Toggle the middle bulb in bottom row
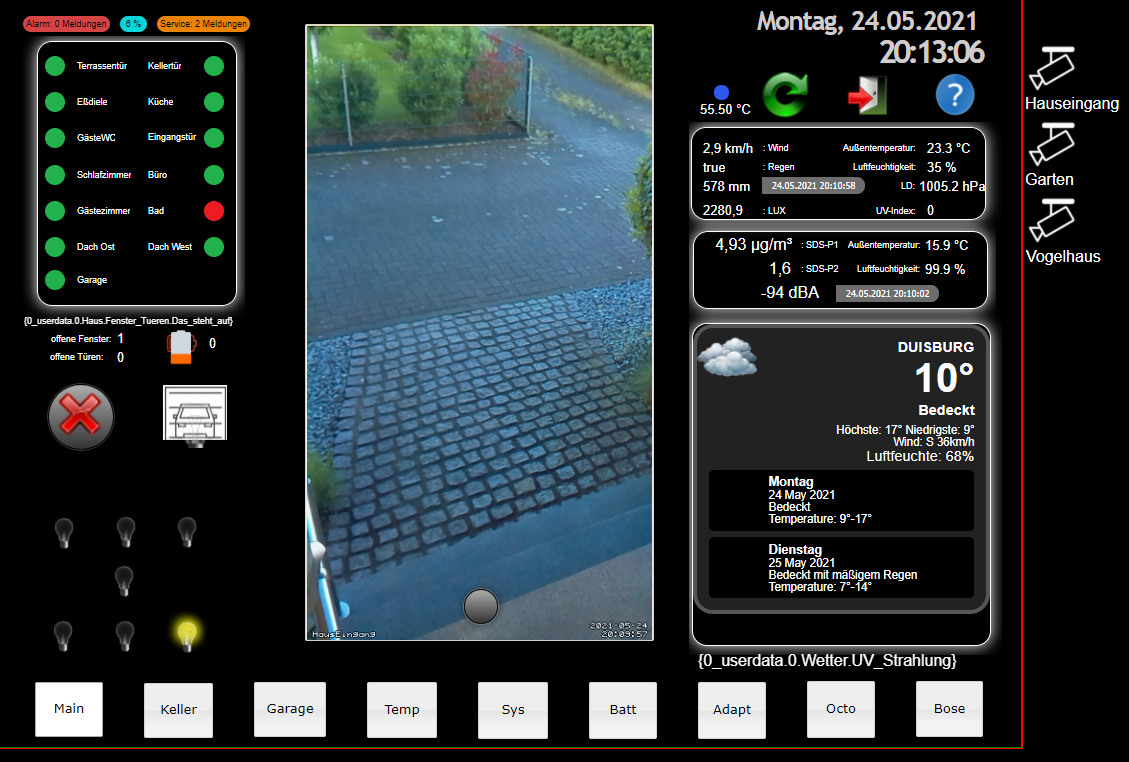Viewport: 1129px width, 762px height. (125, 636)
